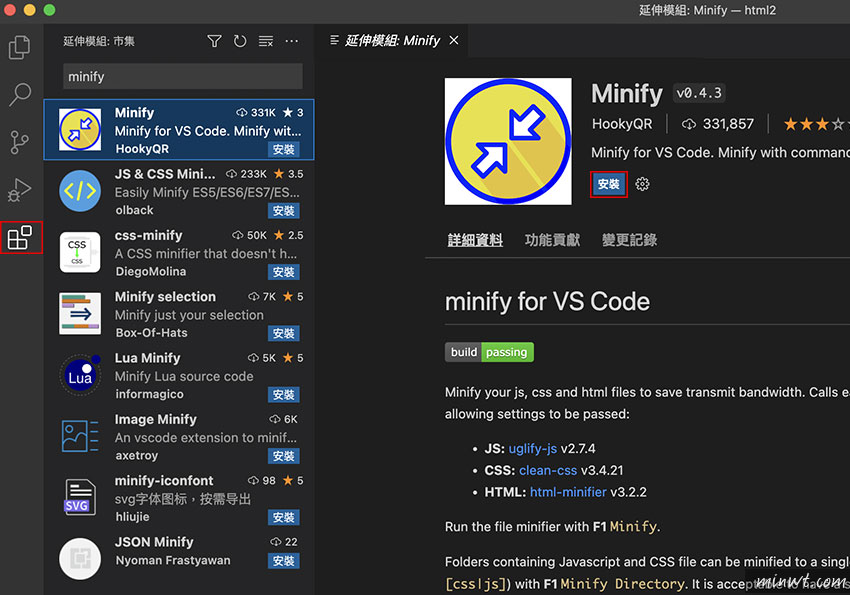Open the Run and Debug view

[x=20, y=190]
